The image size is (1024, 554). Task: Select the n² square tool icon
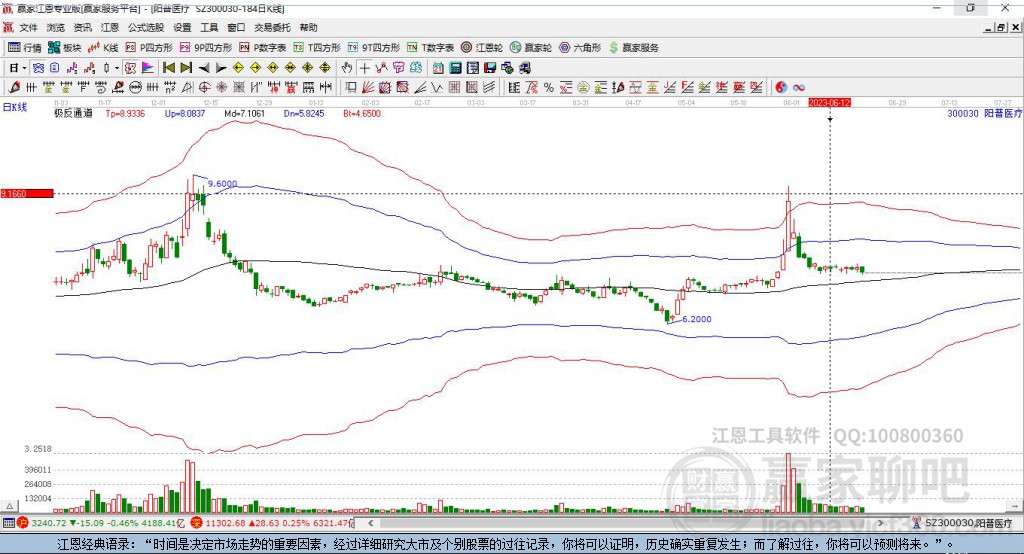170,87
